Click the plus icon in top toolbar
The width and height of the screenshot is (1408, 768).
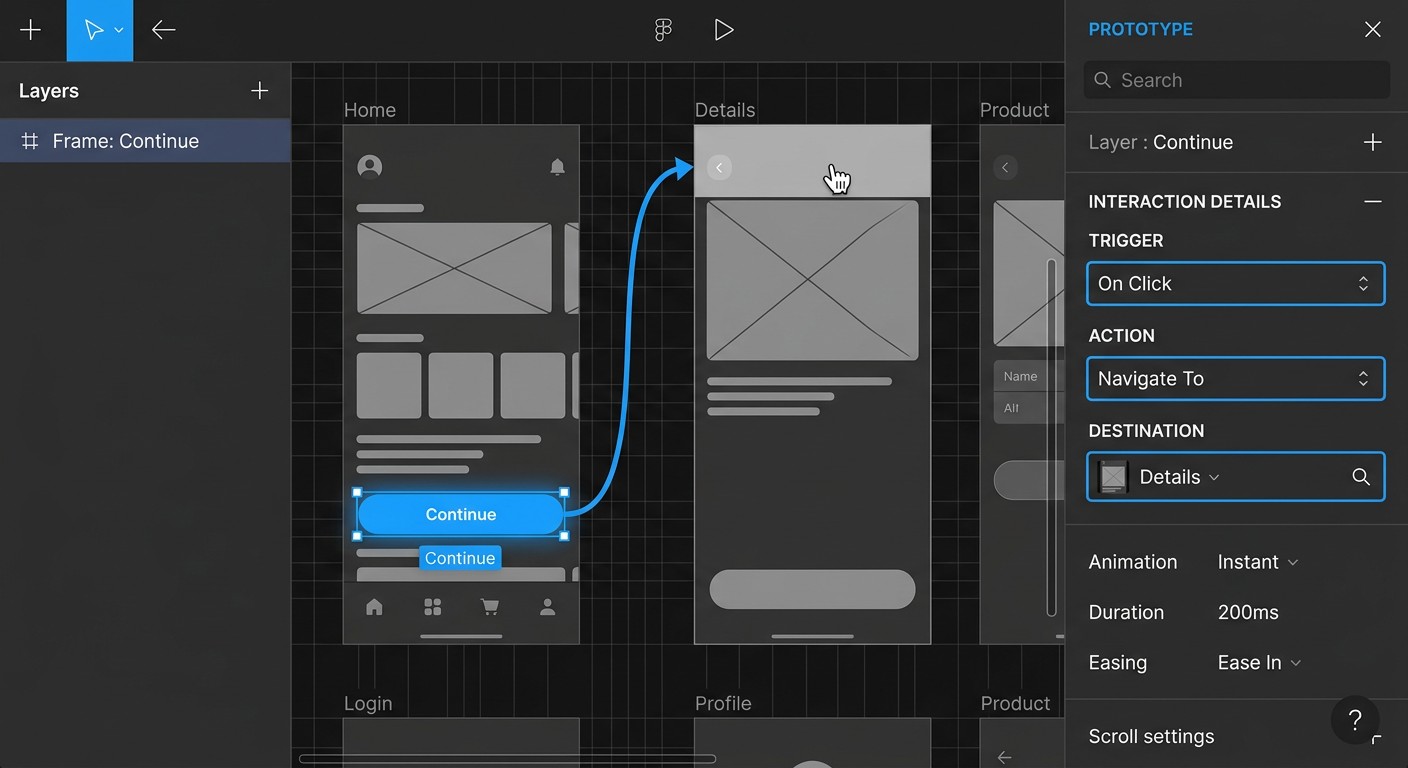(x=31, y=30)
